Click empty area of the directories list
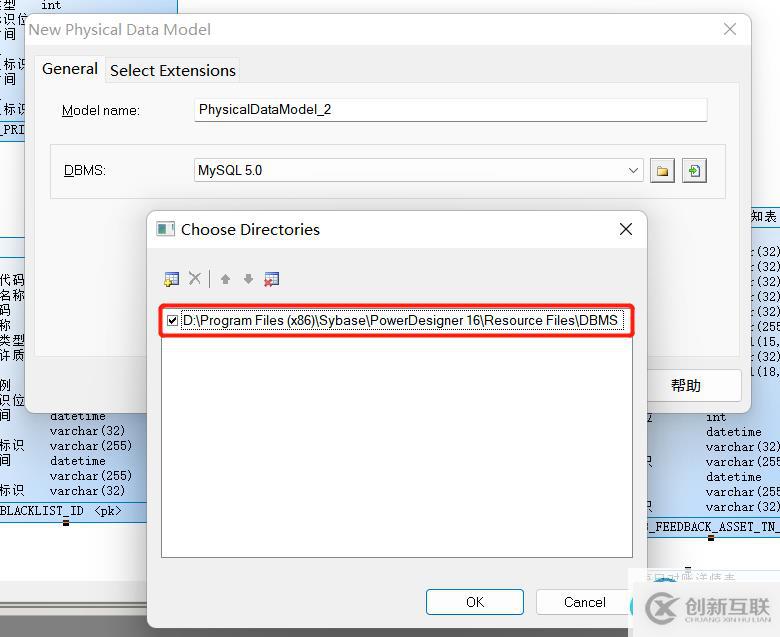The width and height of the screenshot is (780, 637). 396,450
